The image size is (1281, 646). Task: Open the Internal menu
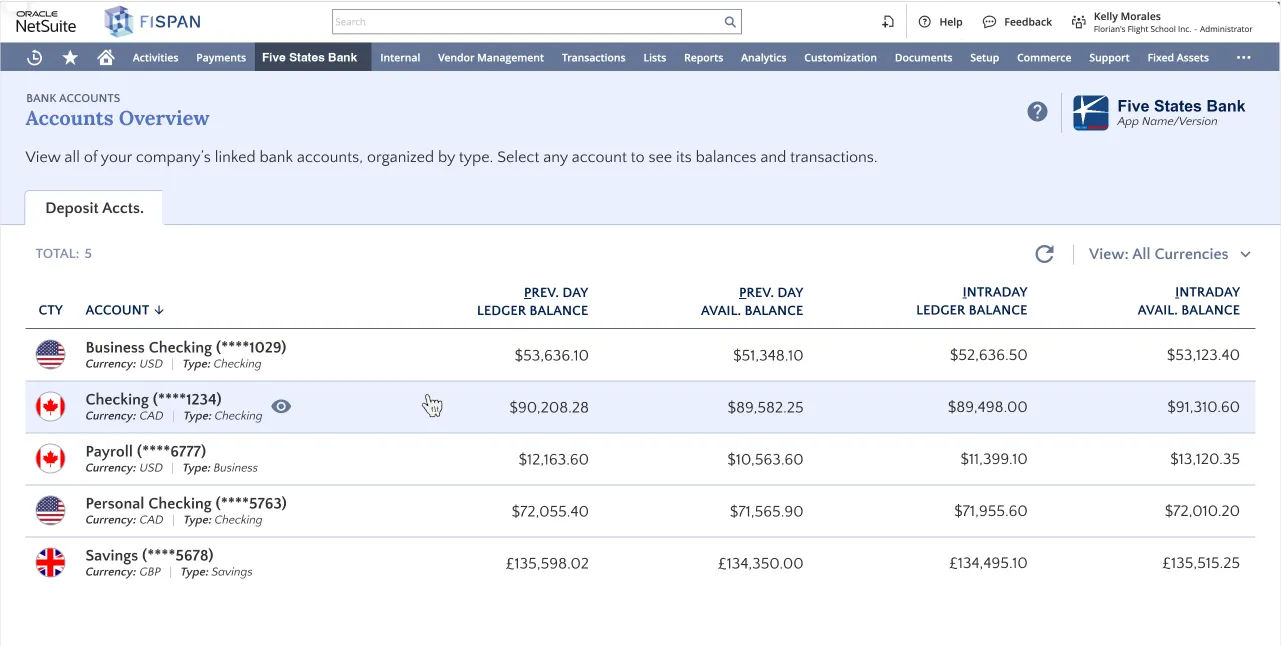pyautogui.click(x=400, y=57)
